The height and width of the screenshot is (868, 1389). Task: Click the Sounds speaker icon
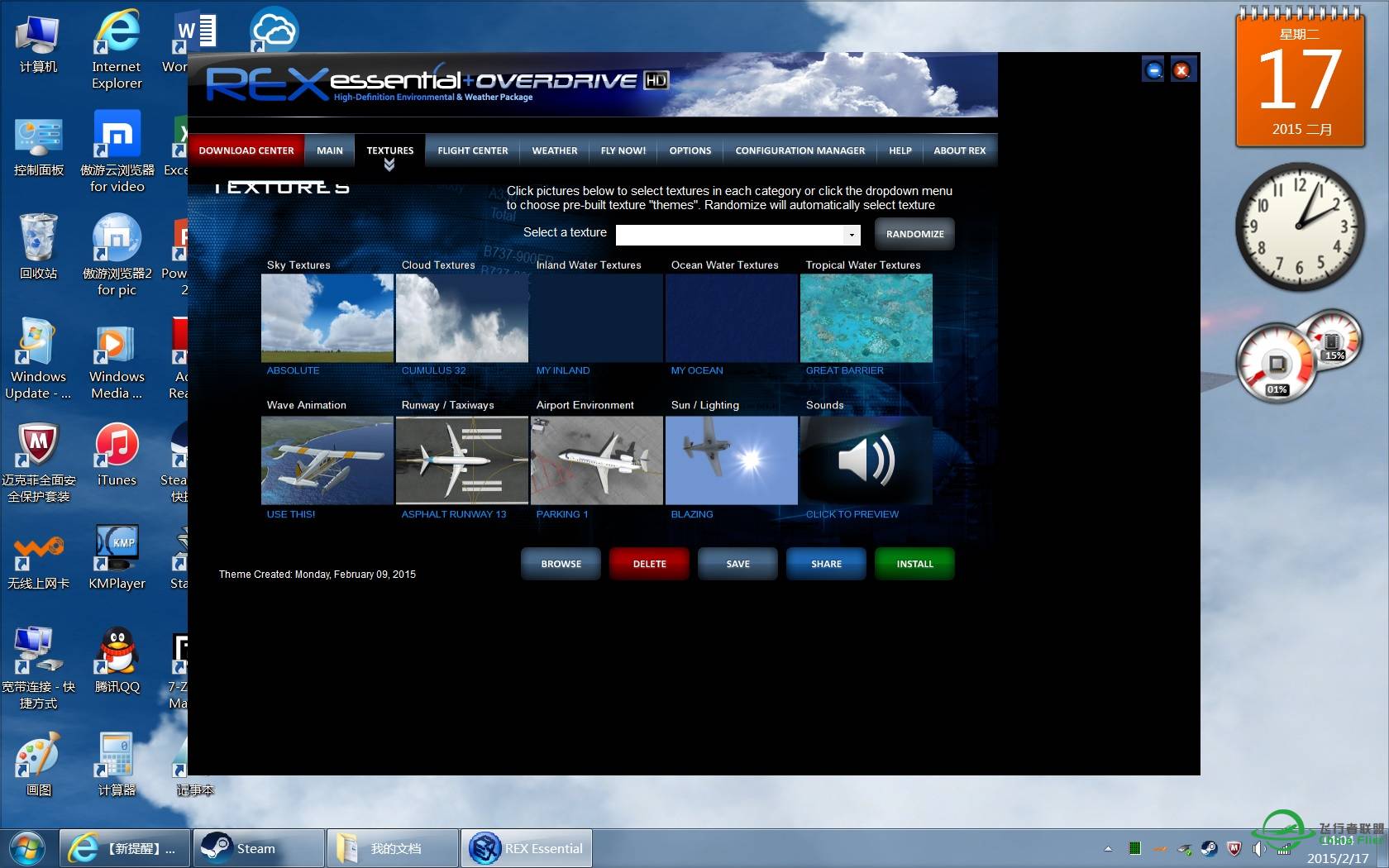(866, 460)
